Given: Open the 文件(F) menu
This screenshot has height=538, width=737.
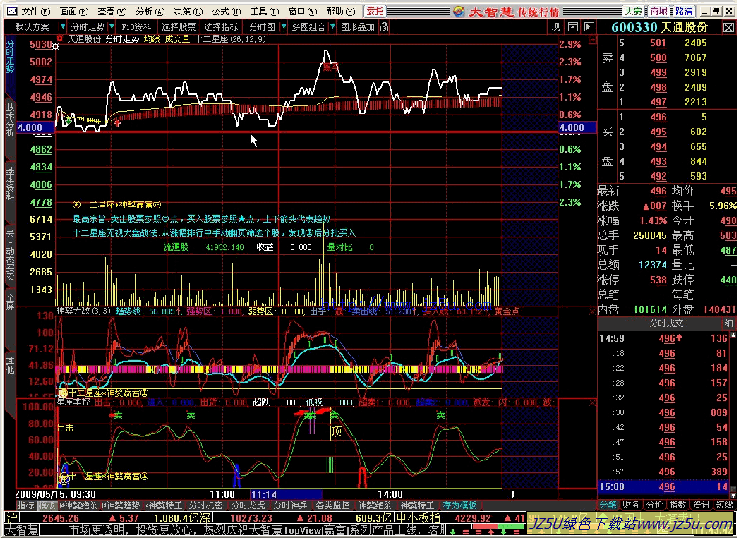Looking at the screenshot, I should point(36,11).
